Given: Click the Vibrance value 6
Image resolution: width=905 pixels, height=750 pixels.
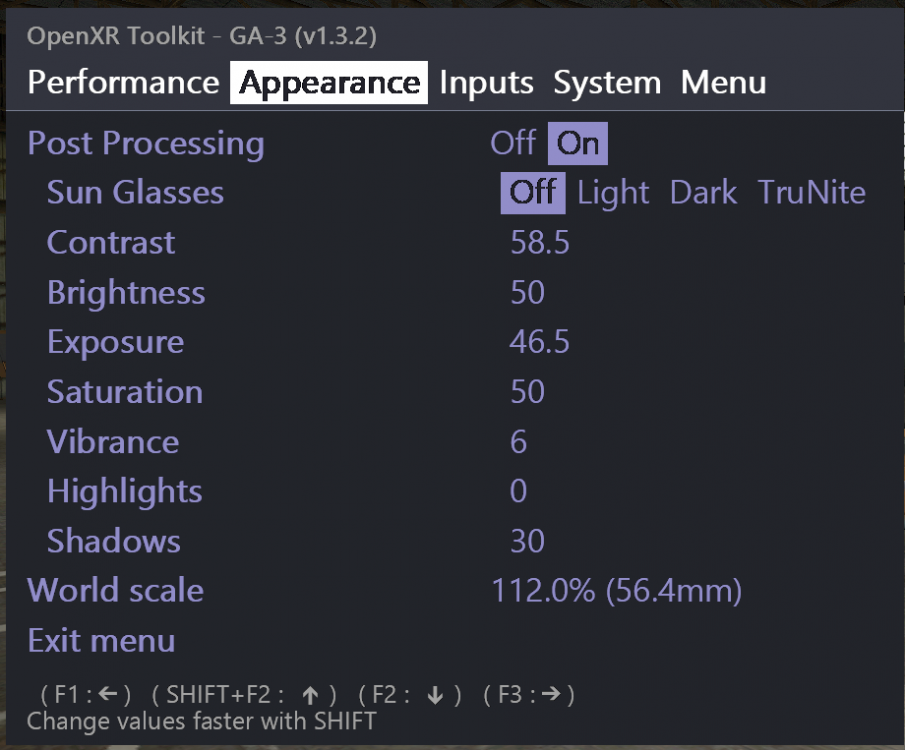Looking at the screenshot, I should 518,441.
